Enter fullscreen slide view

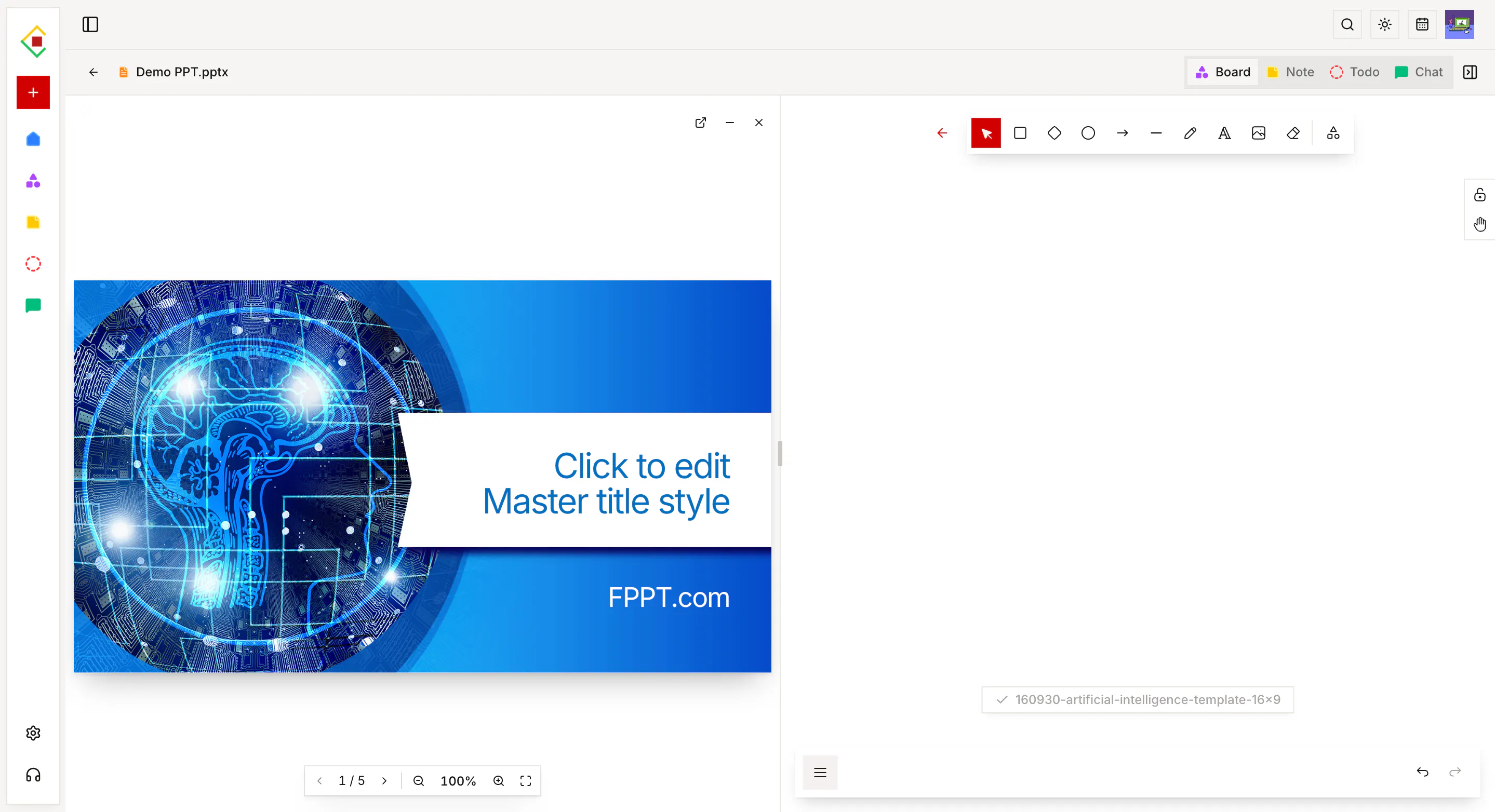click(526, 781)
